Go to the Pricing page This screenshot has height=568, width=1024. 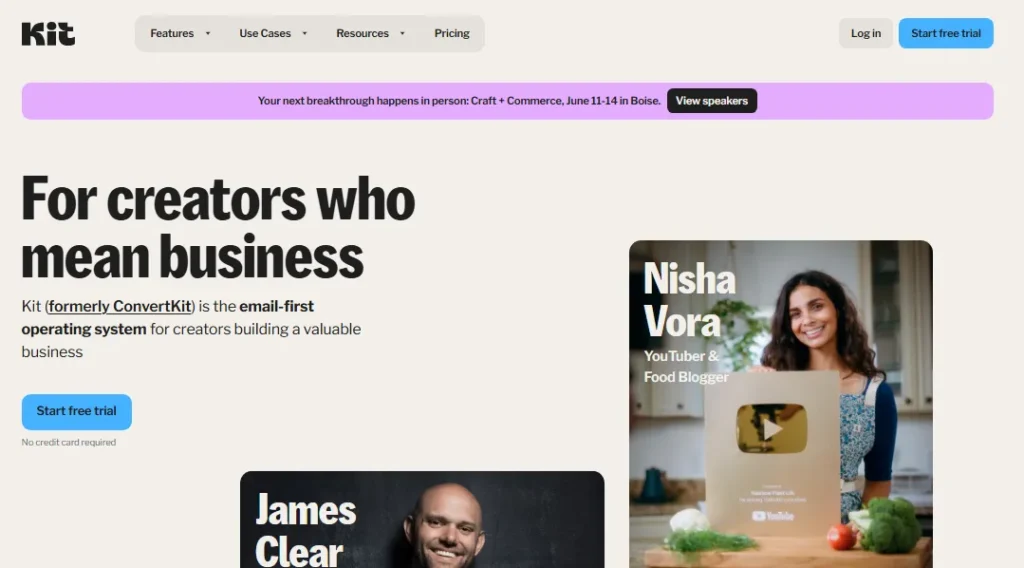(452, 33)
